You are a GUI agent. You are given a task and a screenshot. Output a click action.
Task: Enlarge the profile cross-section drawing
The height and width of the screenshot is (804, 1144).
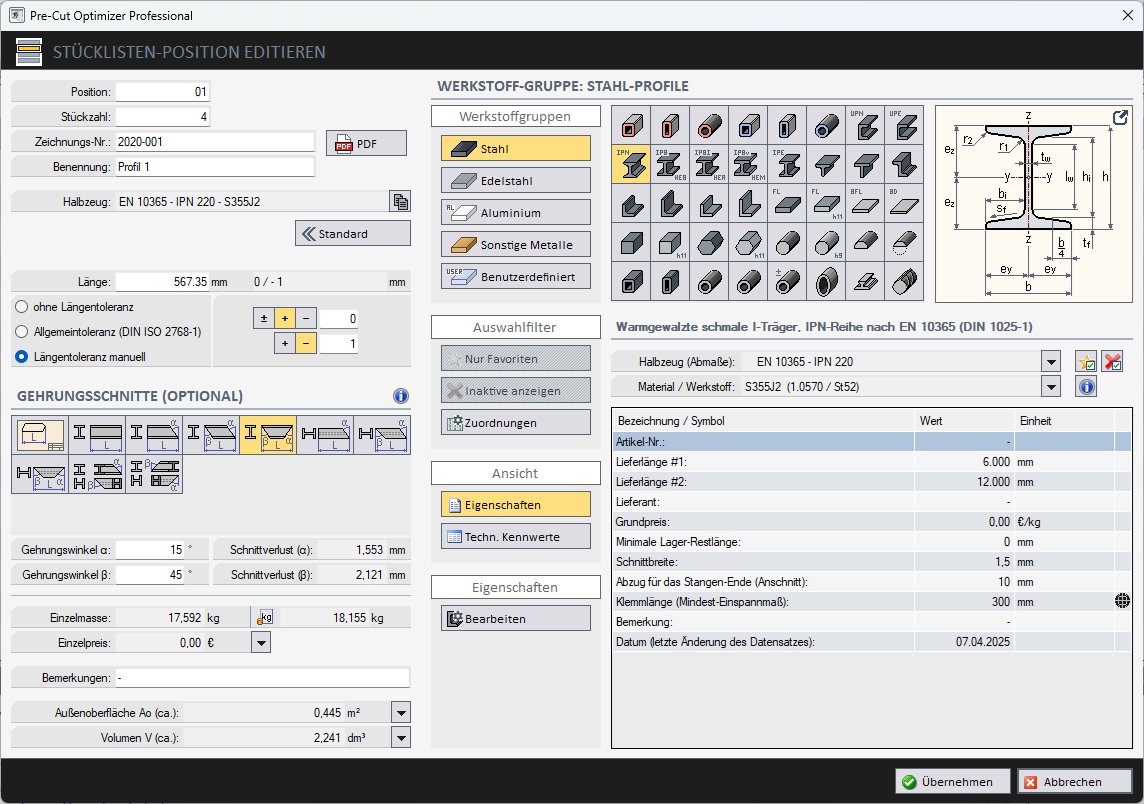tap(1120, 117)
